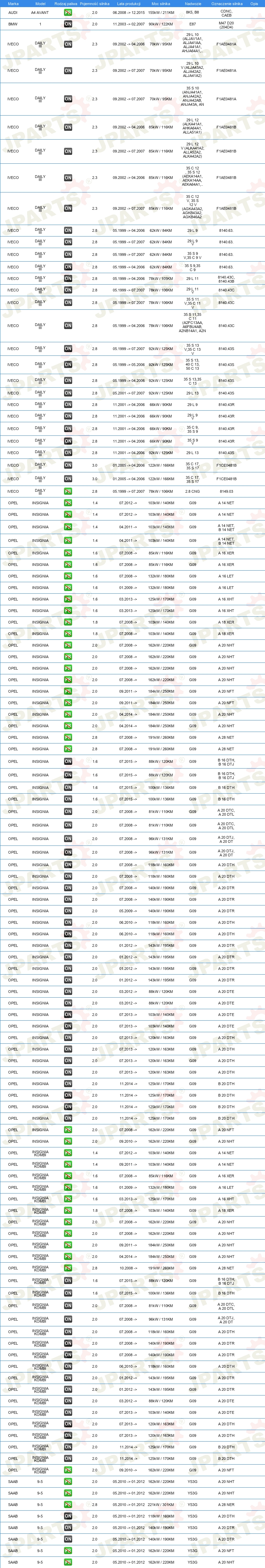Click the petrol icon for OPEL INSIGNIA A 16 LET 01.2009

click(68, 588)
